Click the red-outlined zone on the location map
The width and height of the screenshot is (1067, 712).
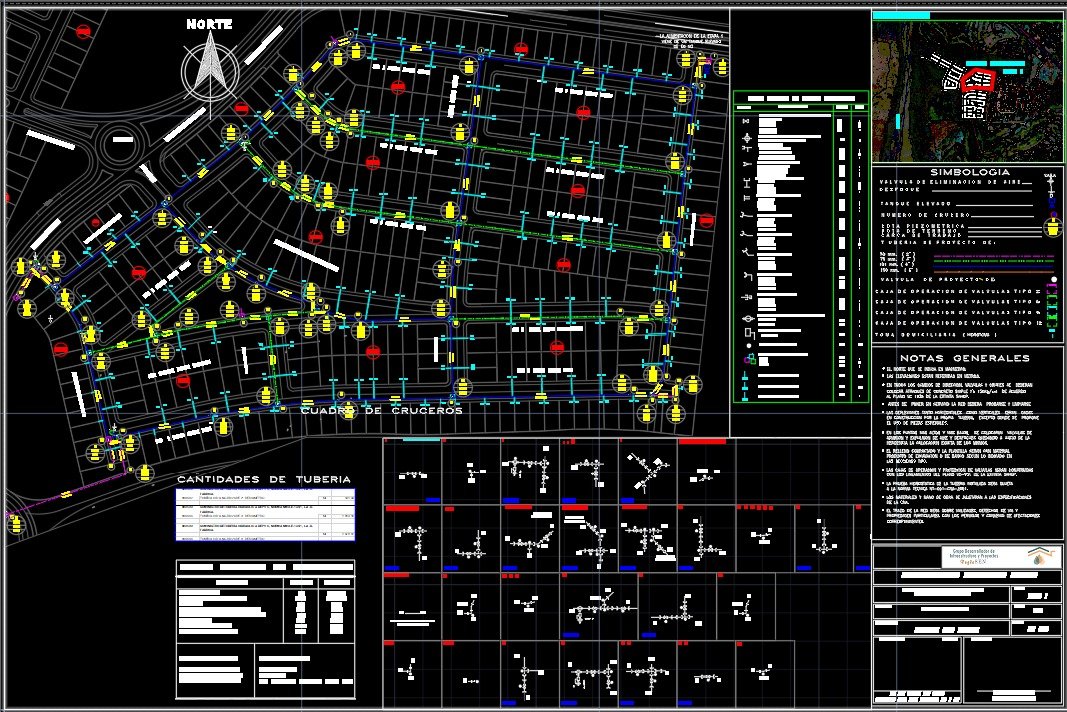[x=978, y=79]
